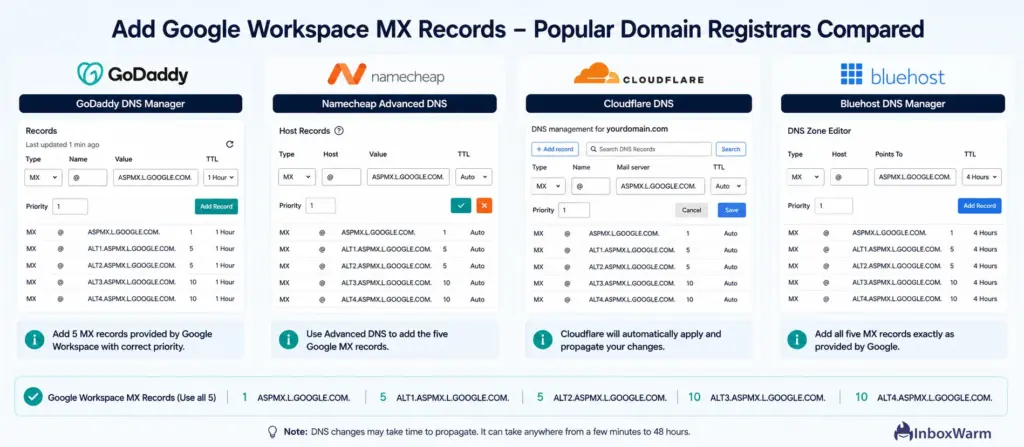Focus the Namecheap Value field
This screenshot has height=447, width=1024.
point(408,176)
